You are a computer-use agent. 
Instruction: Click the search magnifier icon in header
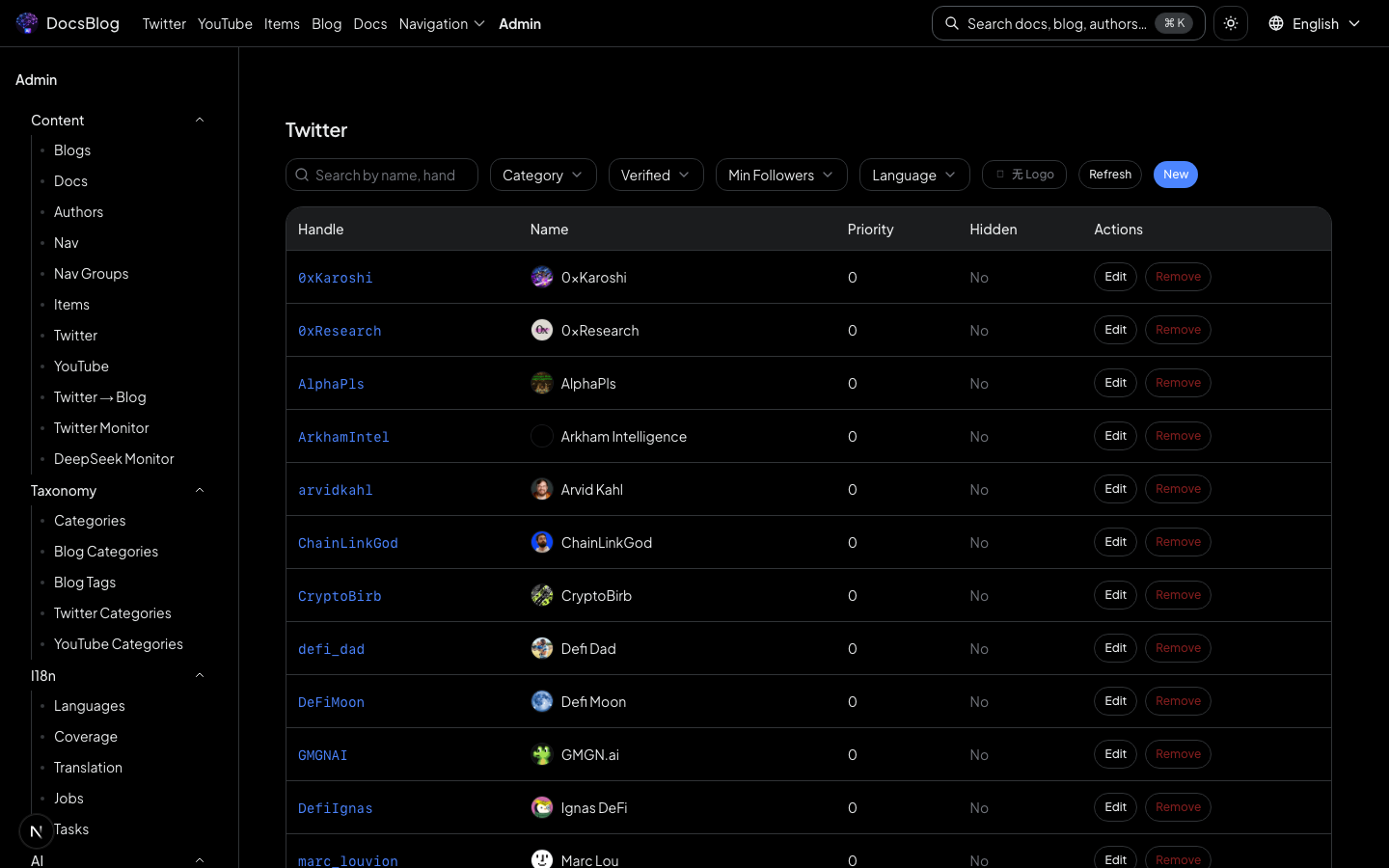point(952,23)
